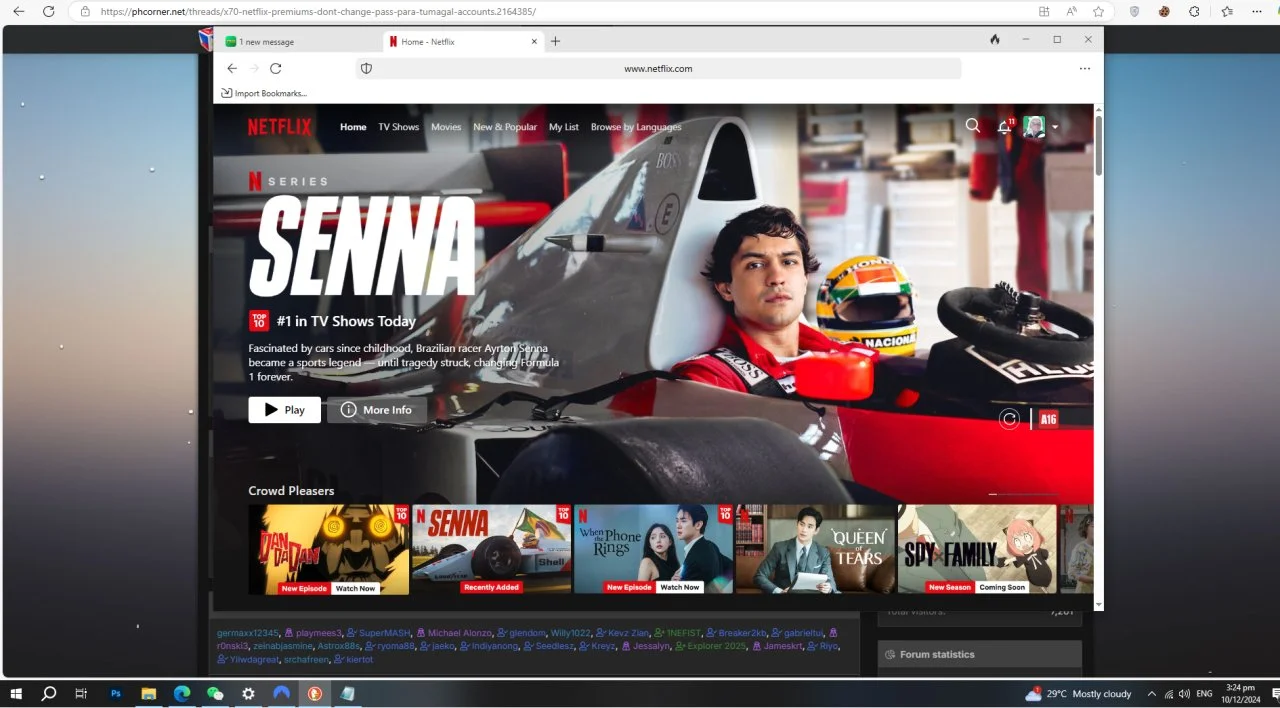Image resolution: width=1280 pixels, height=708 pixels.
Task: Open the volume control in system tray
Action: coord(1184,693)
